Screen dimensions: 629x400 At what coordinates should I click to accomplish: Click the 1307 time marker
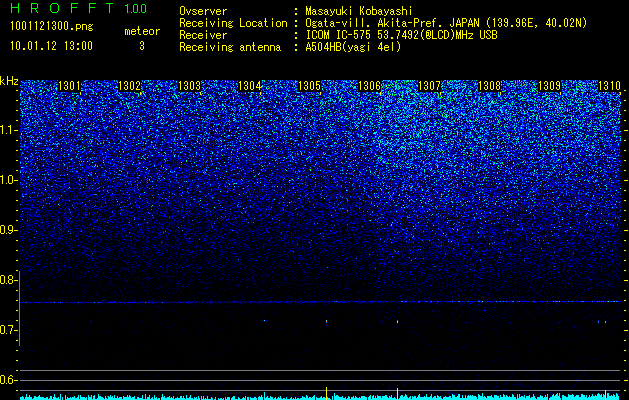[430, 86]
